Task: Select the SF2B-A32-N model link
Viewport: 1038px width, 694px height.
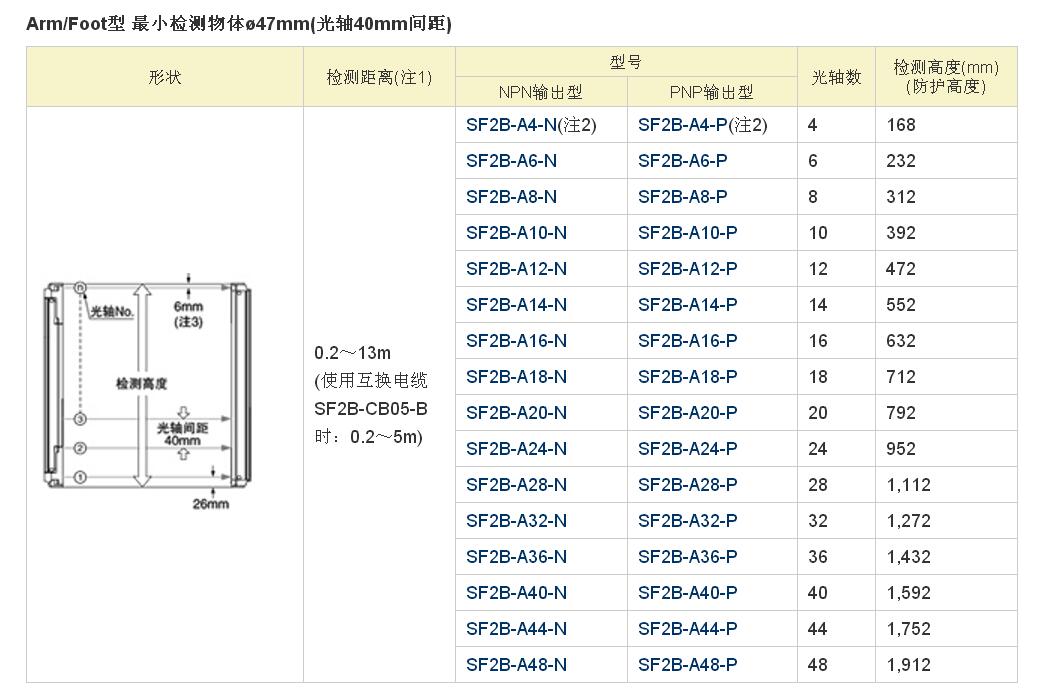Action: click(x=516, y=521)
